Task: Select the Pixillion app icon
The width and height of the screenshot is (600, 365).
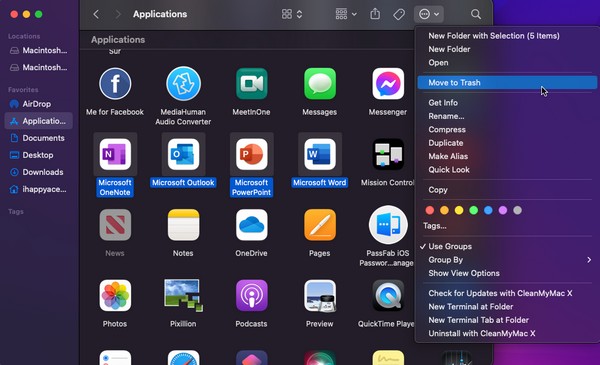Action: coord(183,295)
